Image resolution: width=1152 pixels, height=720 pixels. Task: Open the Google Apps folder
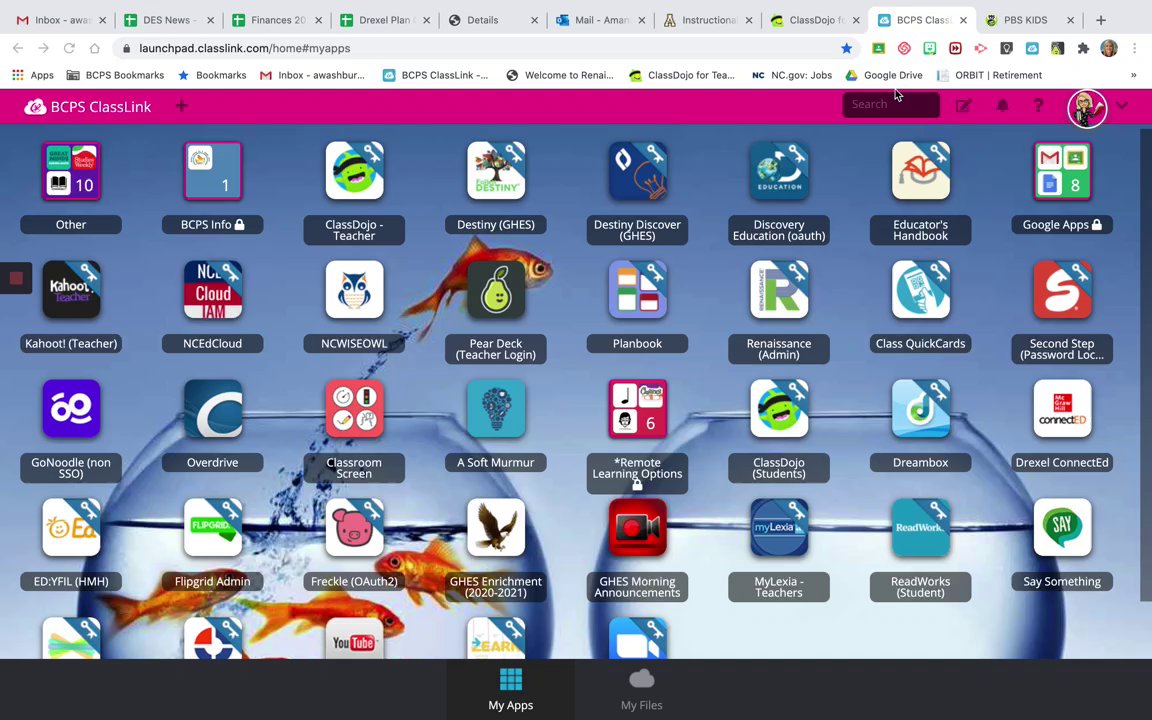click(1062, 171)
